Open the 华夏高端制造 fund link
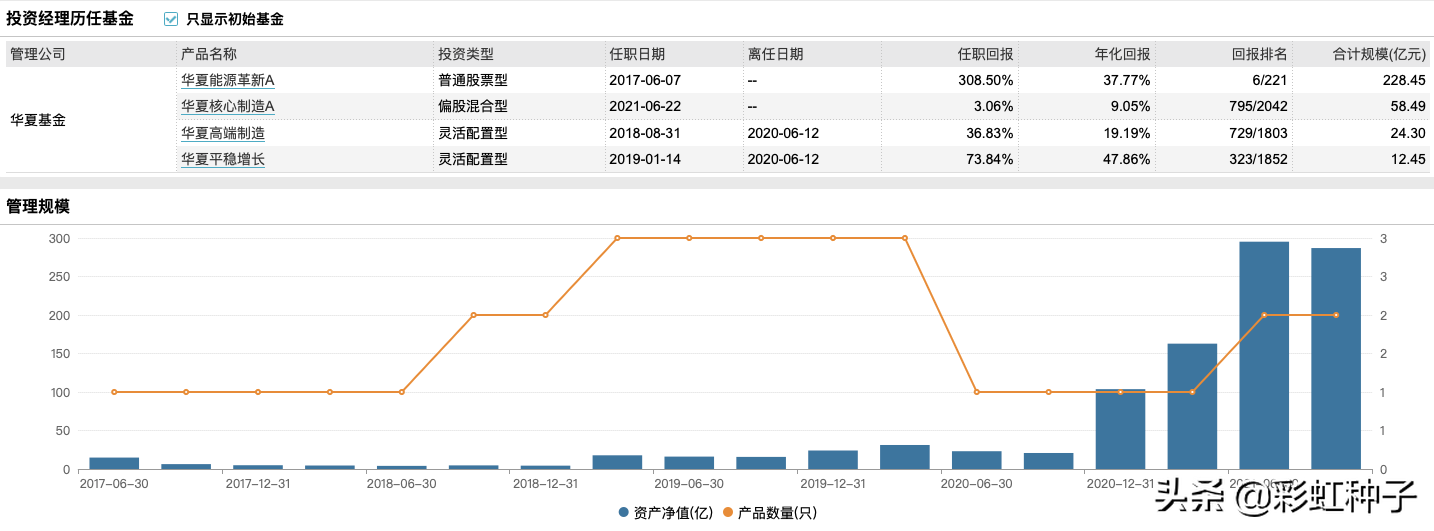1434x531 pixels. point(223,133)
